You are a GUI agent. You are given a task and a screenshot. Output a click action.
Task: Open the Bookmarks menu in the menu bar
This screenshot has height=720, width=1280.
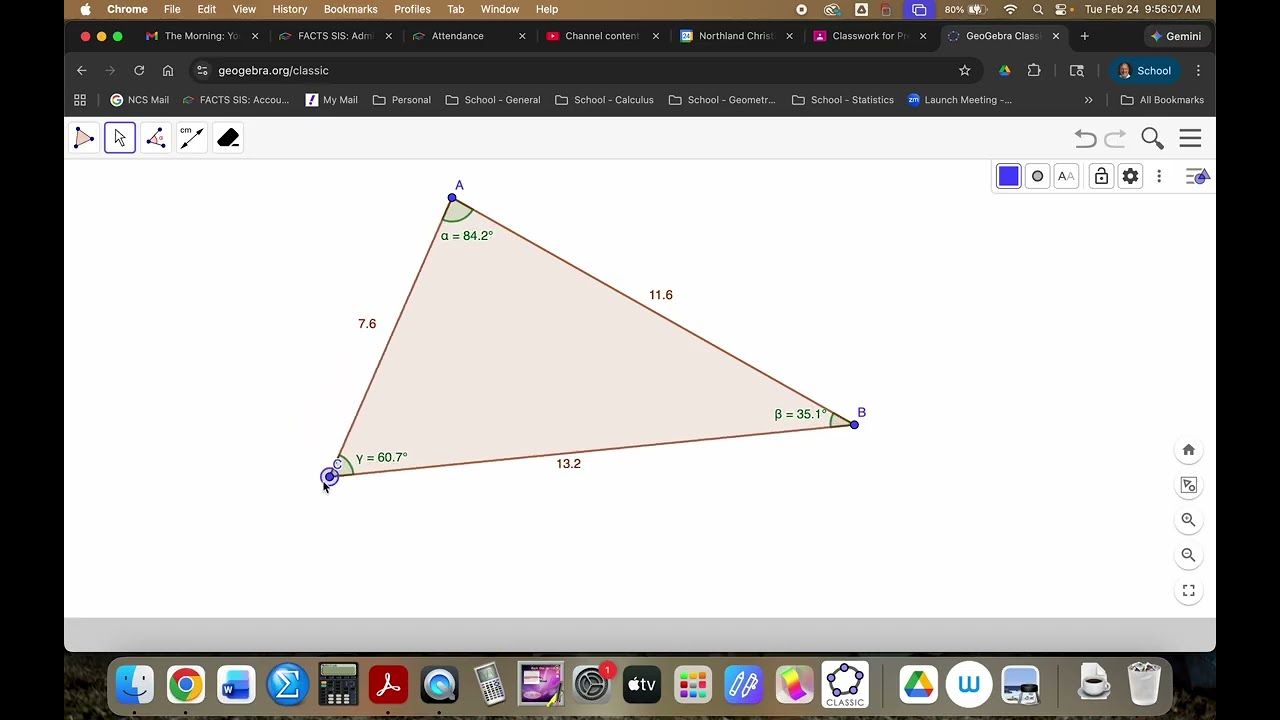[350, 9]
